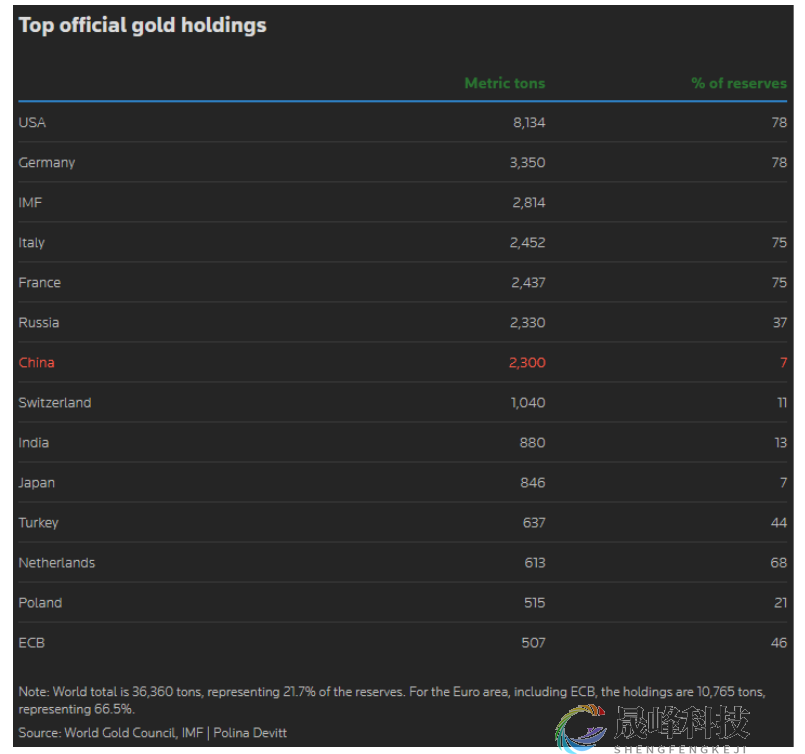Viewport: 805px width, 754px height.
Task: Select the highlighted China row label
Action: 36,362
